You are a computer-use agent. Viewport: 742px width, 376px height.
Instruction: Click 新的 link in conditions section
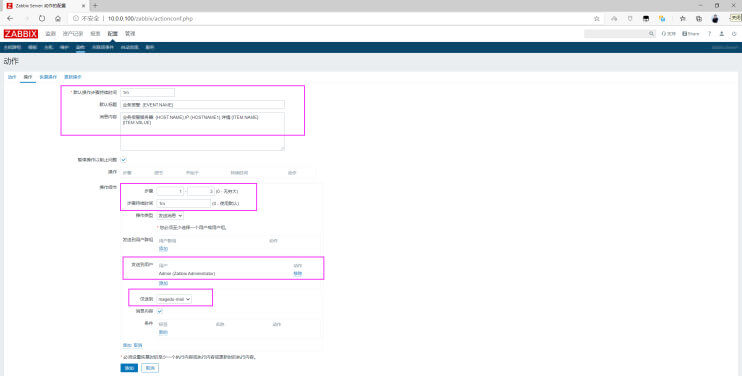(163, 332)
